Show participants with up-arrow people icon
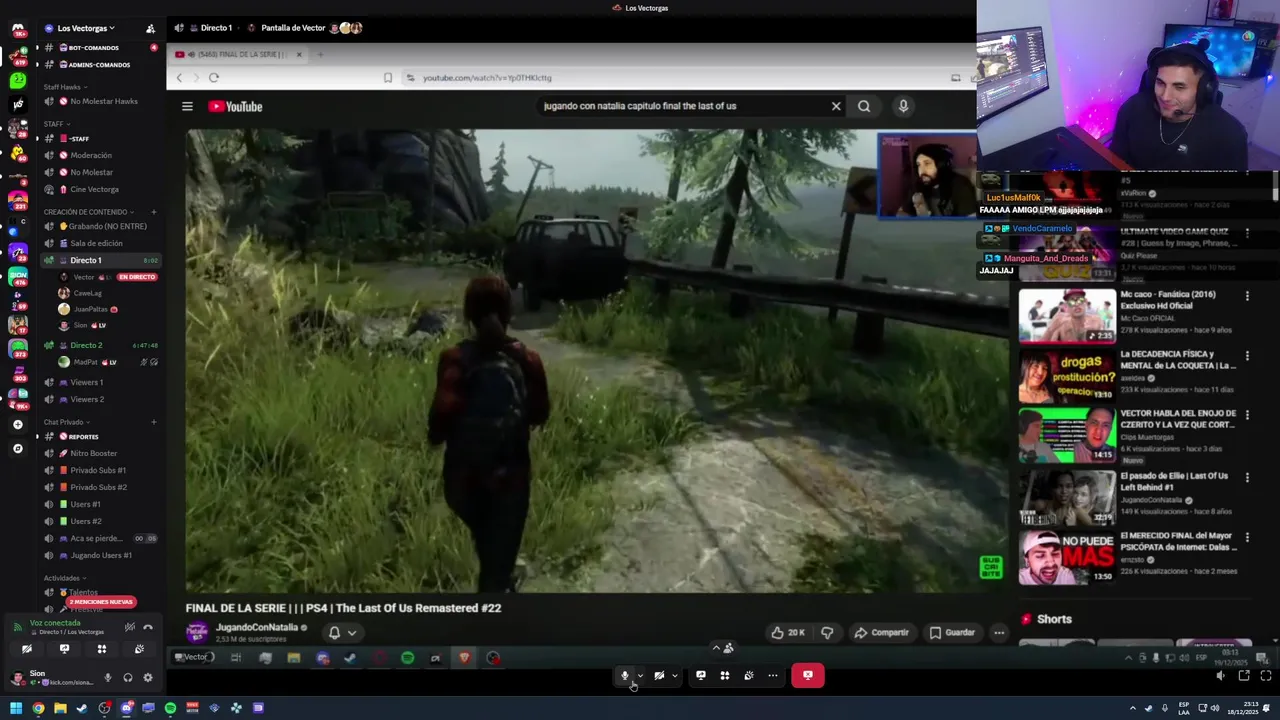The width and height of the screenshot is (1280, 720). (723, 648)
